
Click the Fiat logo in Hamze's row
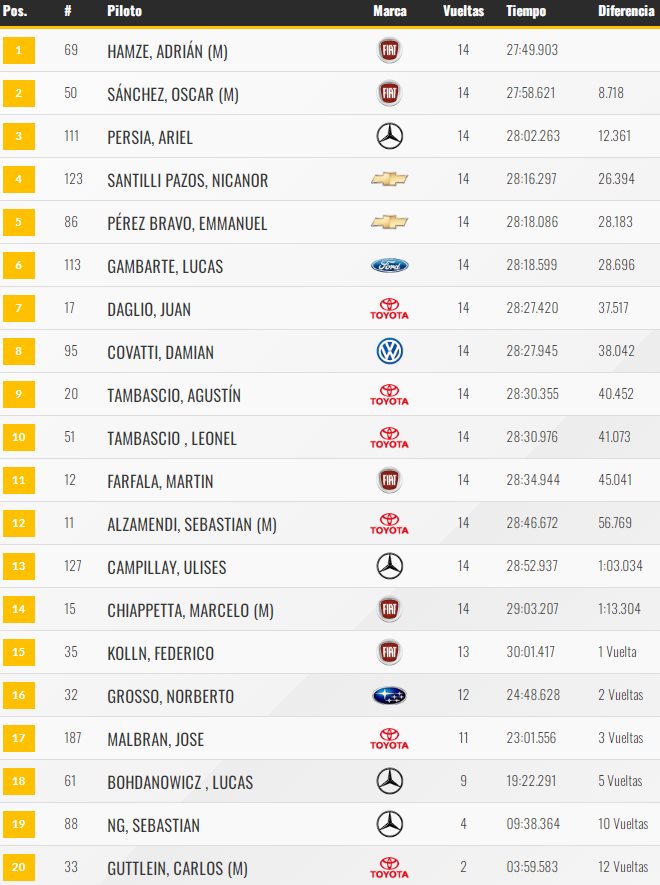click(389, 50)
